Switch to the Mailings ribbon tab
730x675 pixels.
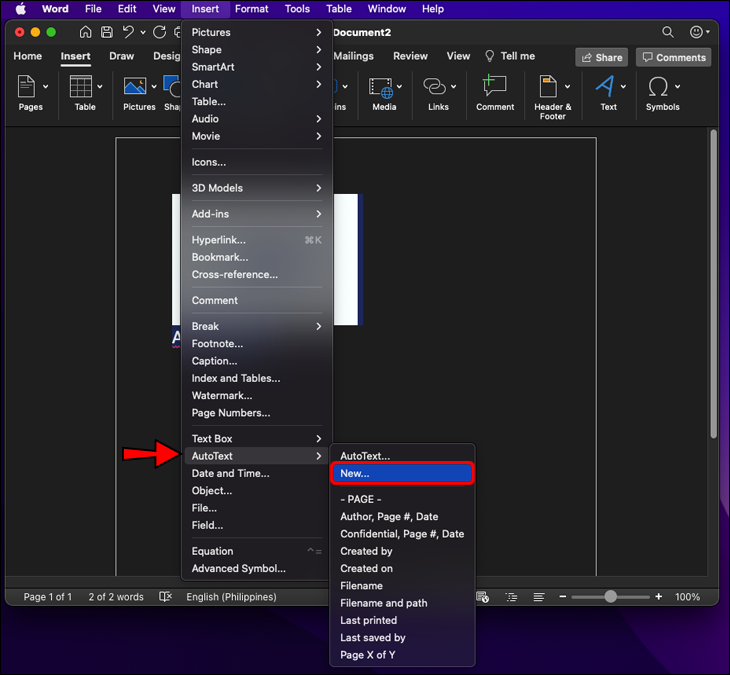point(353,56)
